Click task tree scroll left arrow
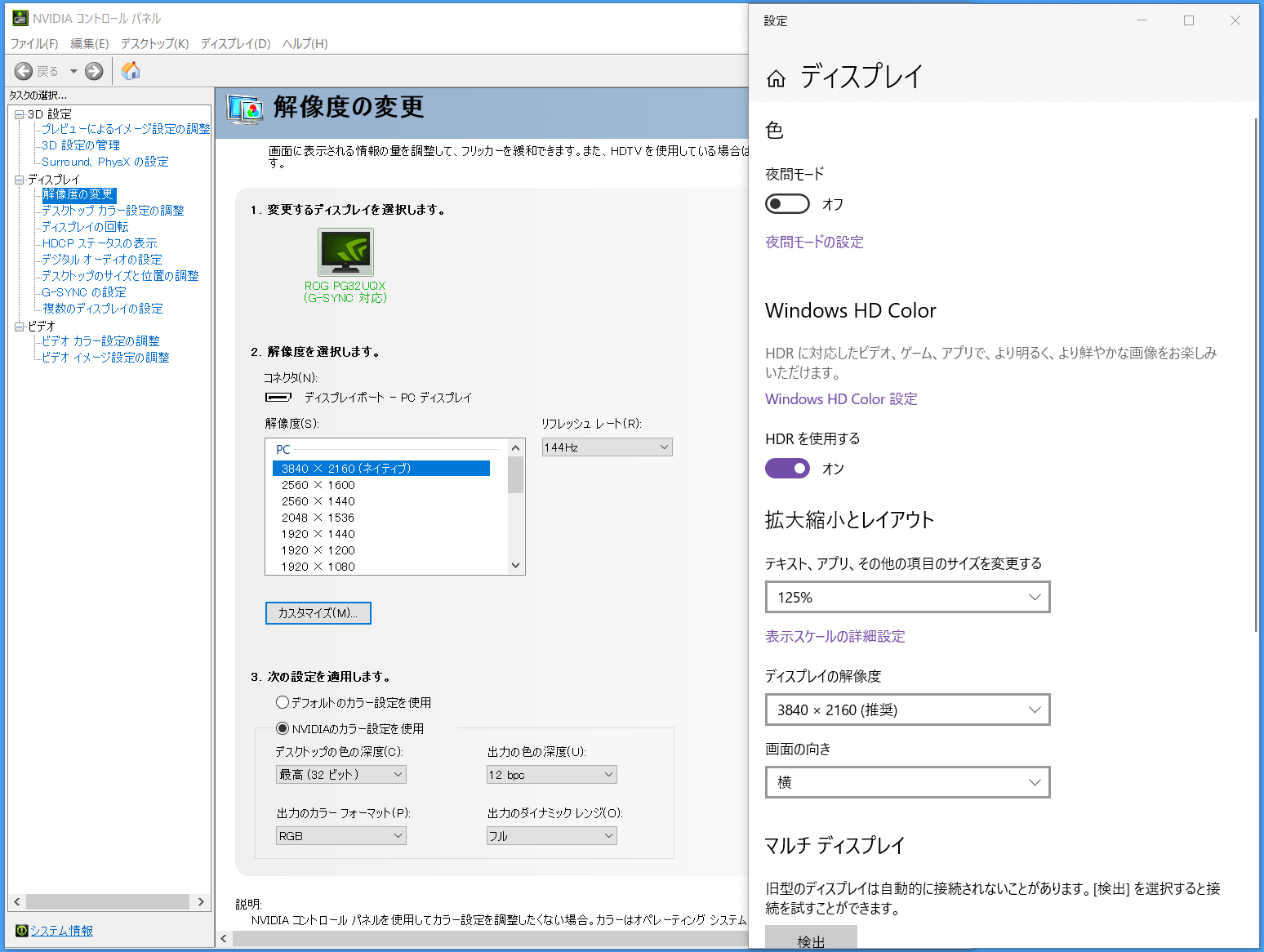The height and width of the screenshot is (952, 1264). (17, 902)
